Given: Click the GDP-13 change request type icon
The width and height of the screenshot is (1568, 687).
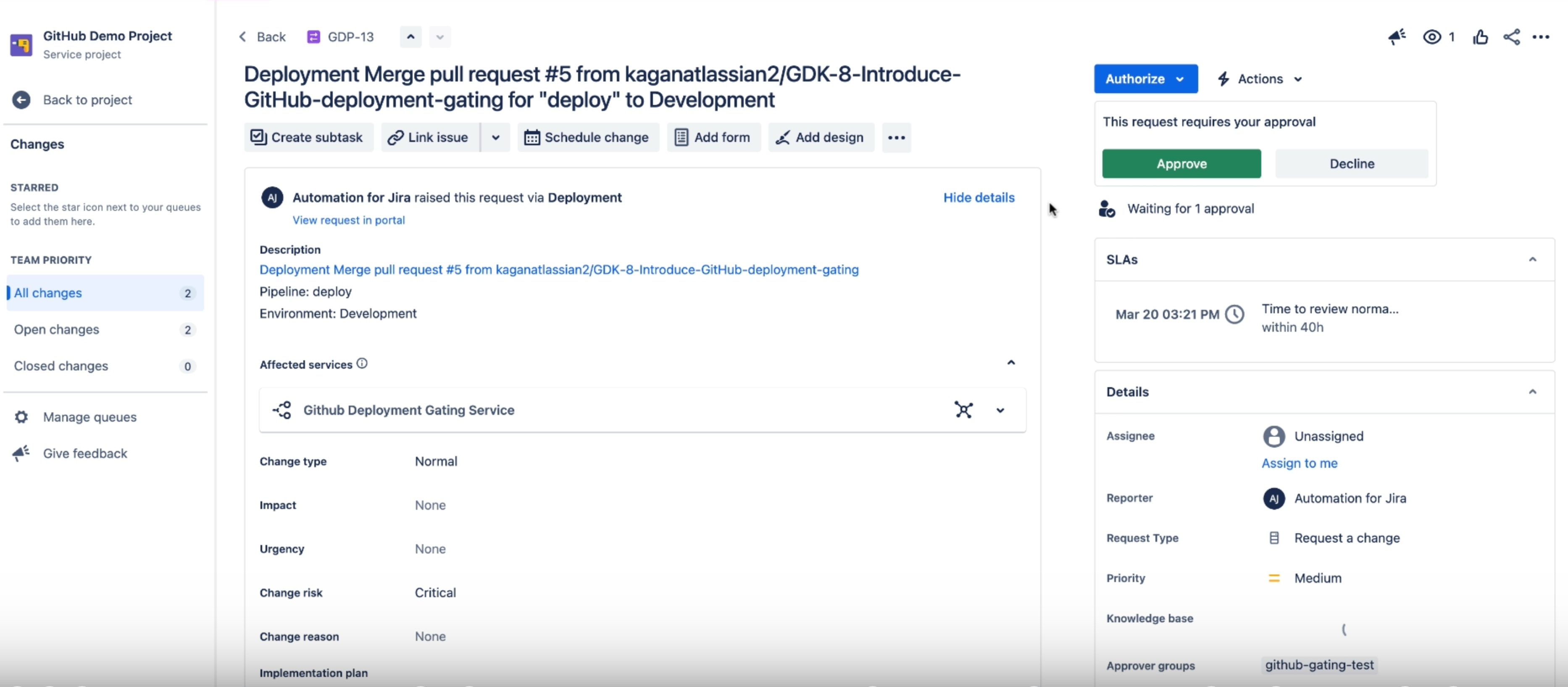Looking at the screenshot, I should point(313,37).
